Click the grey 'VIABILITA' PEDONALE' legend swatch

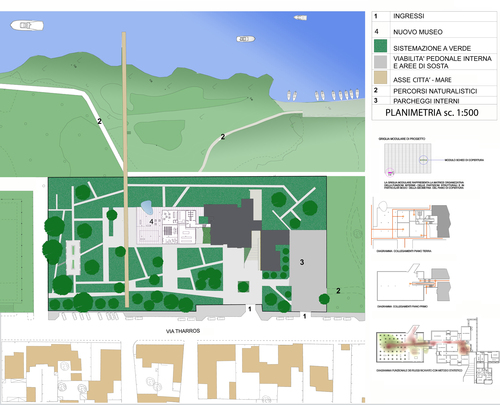point(380,62)
